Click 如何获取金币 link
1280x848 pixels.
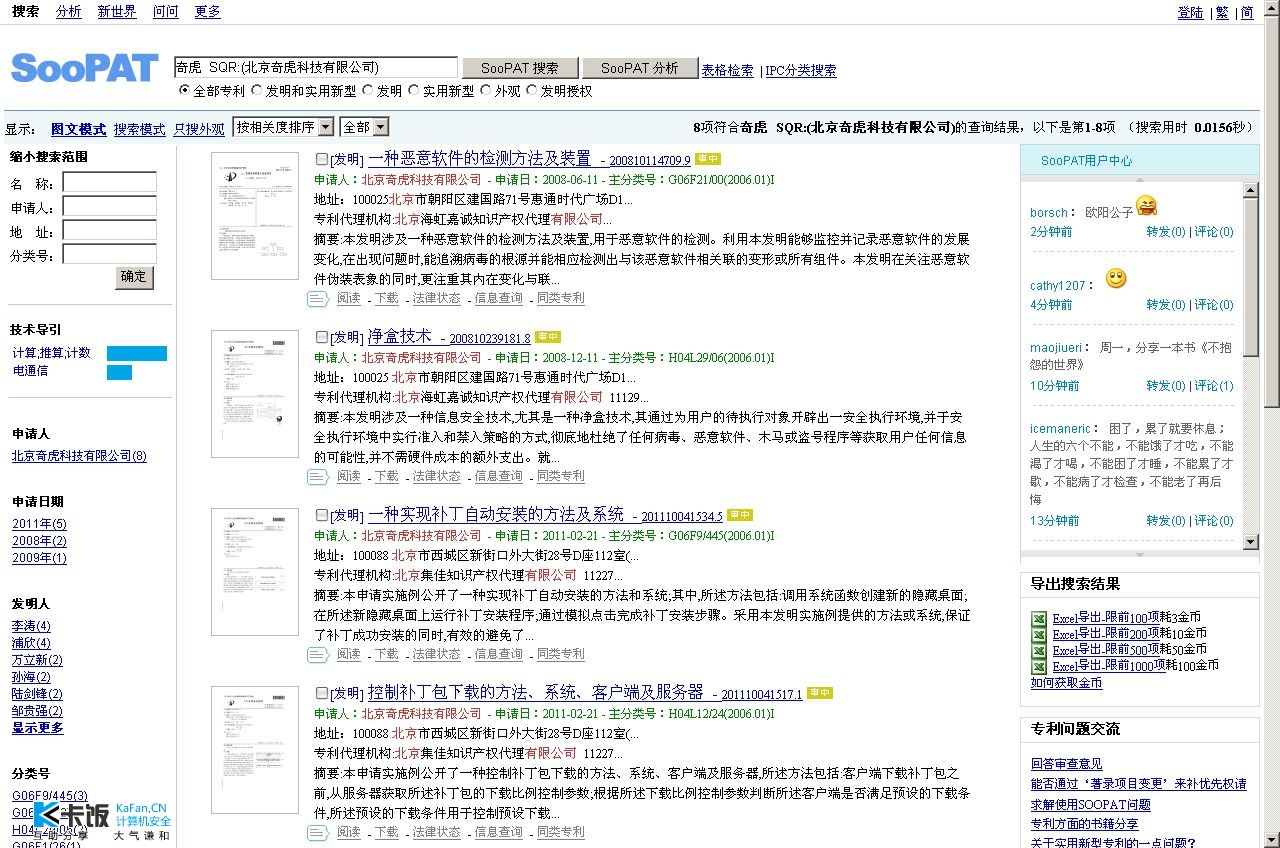point(1066,683)
